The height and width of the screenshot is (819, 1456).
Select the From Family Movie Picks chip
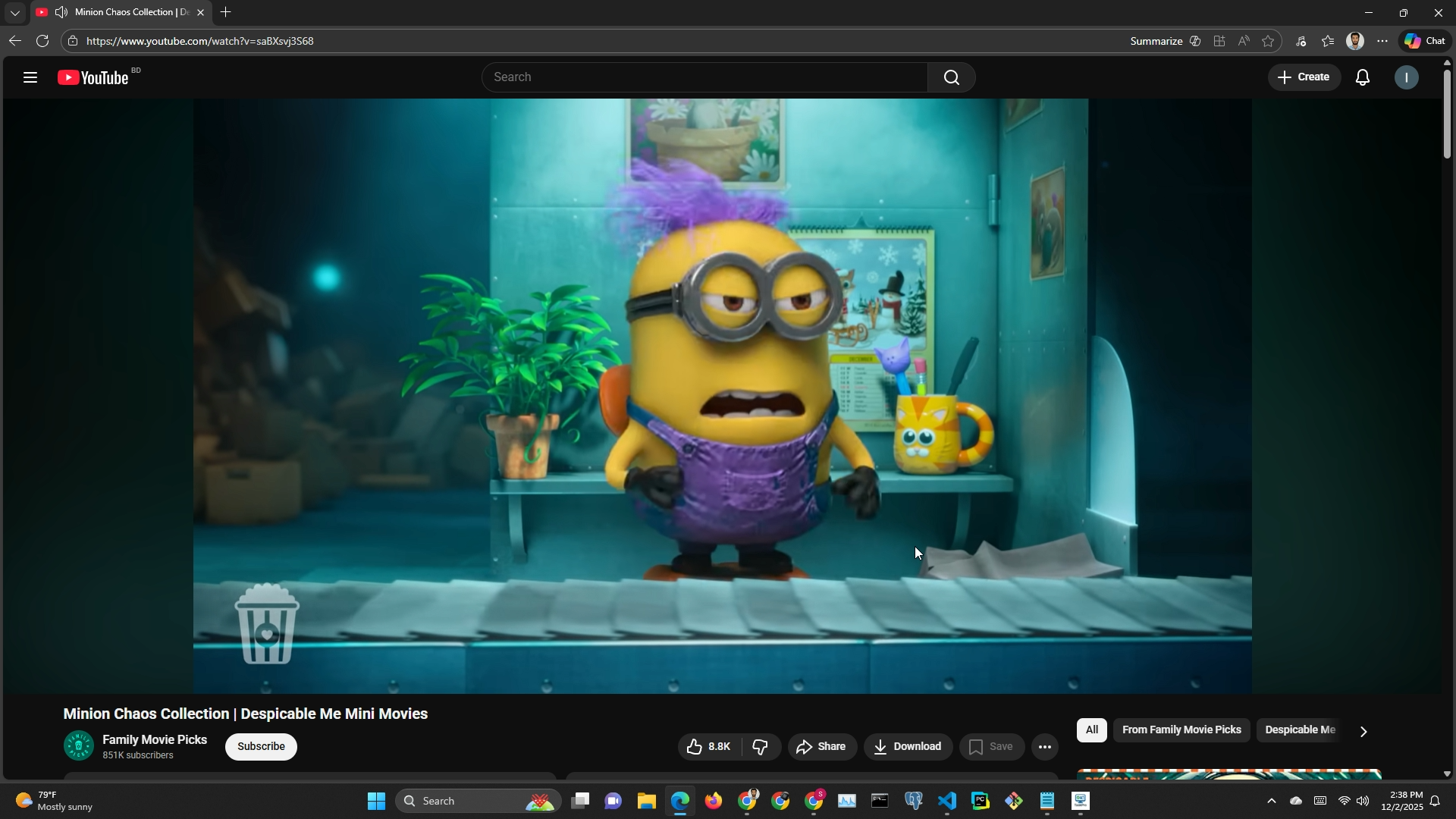(x=1181, y=730)
